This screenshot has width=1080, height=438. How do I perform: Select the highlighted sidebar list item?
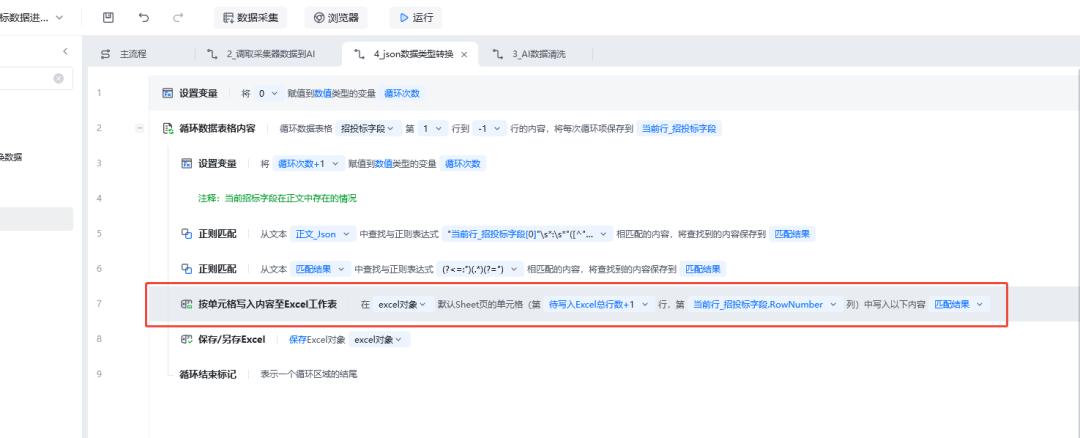(37, 219)
